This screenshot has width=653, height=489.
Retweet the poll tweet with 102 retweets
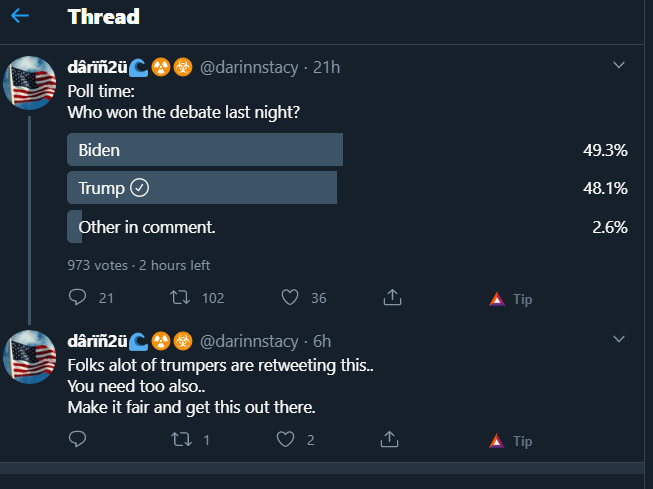tap(180, 297)
